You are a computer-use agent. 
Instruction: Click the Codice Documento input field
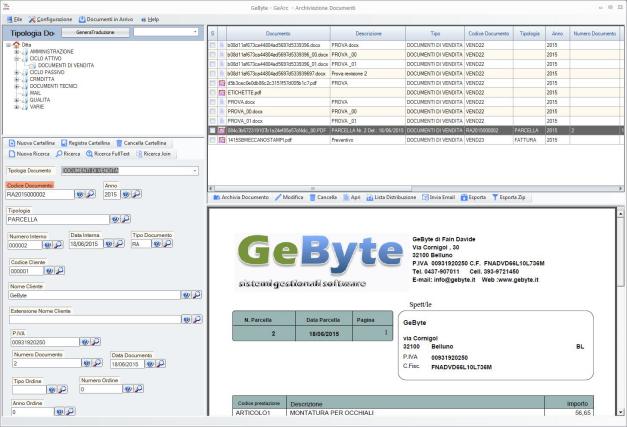point(40,194)
